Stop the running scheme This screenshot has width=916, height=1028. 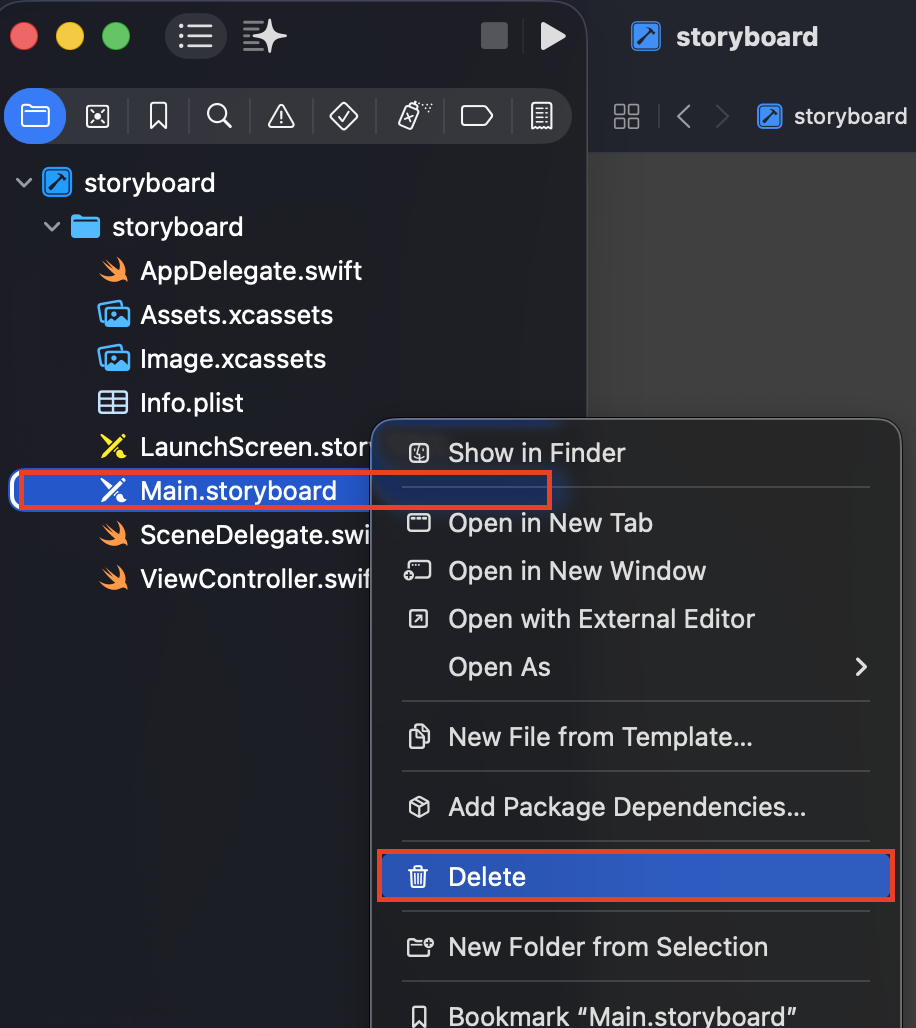coord(494,36)
